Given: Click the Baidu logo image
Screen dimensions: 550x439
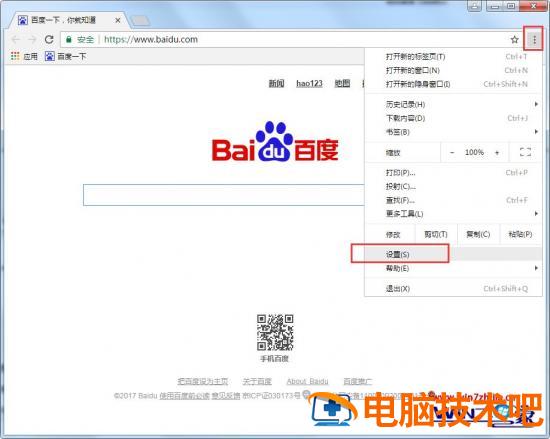Looking at the screenshot, I should pos(275,142).
